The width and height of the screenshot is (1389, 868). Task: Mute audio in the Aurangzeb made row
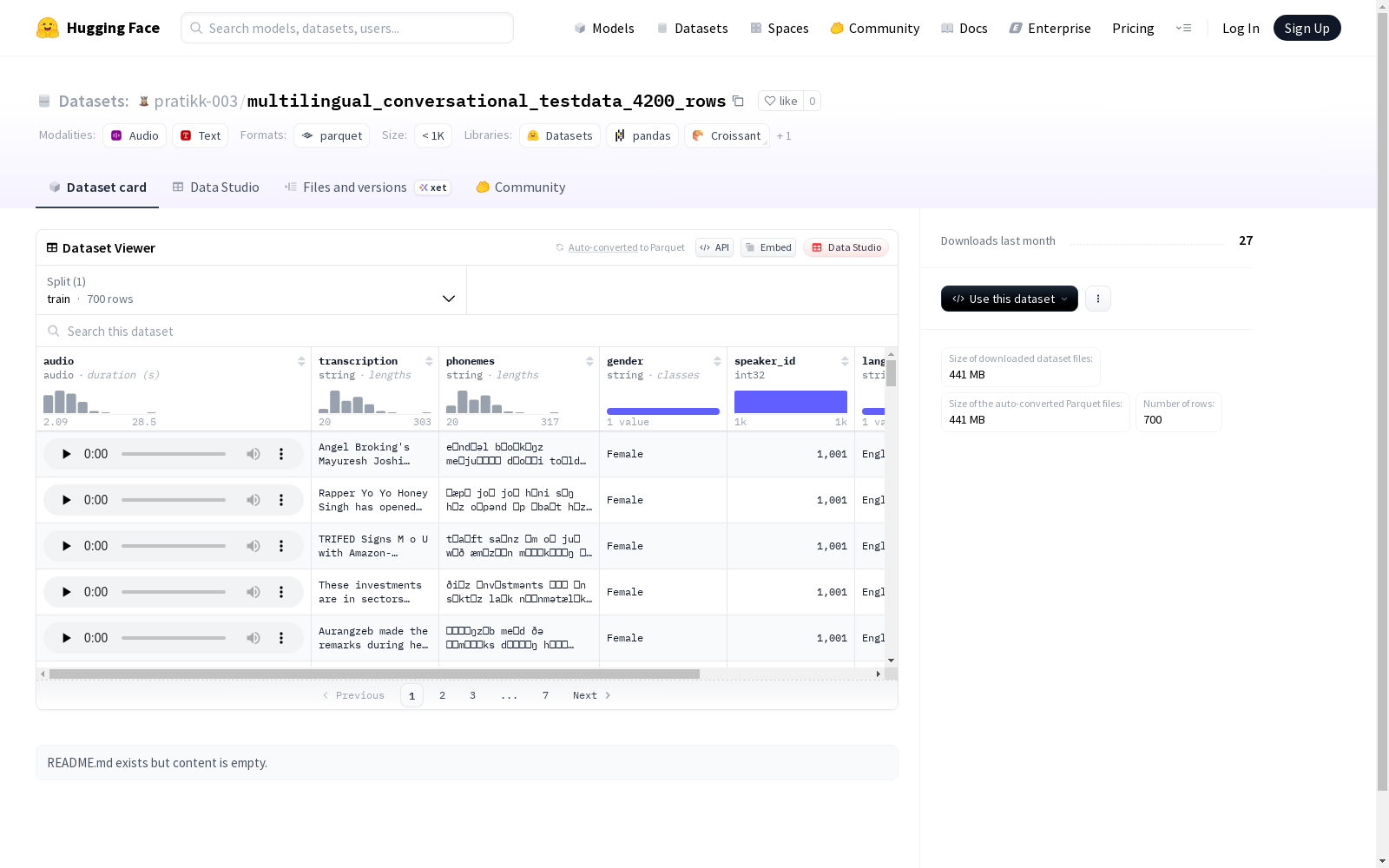coord(253,638)
